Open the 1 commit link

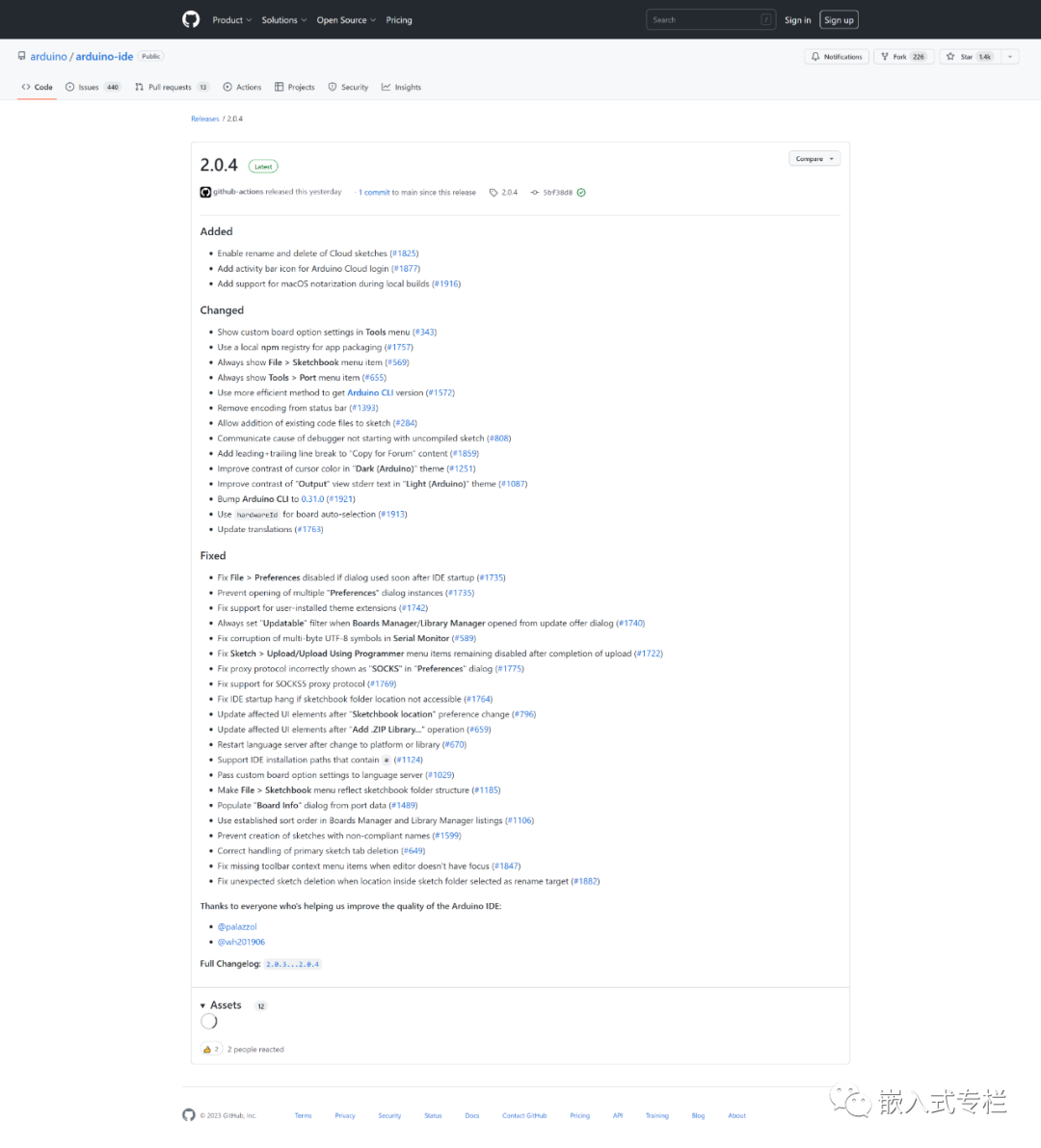tap(374, 193)
